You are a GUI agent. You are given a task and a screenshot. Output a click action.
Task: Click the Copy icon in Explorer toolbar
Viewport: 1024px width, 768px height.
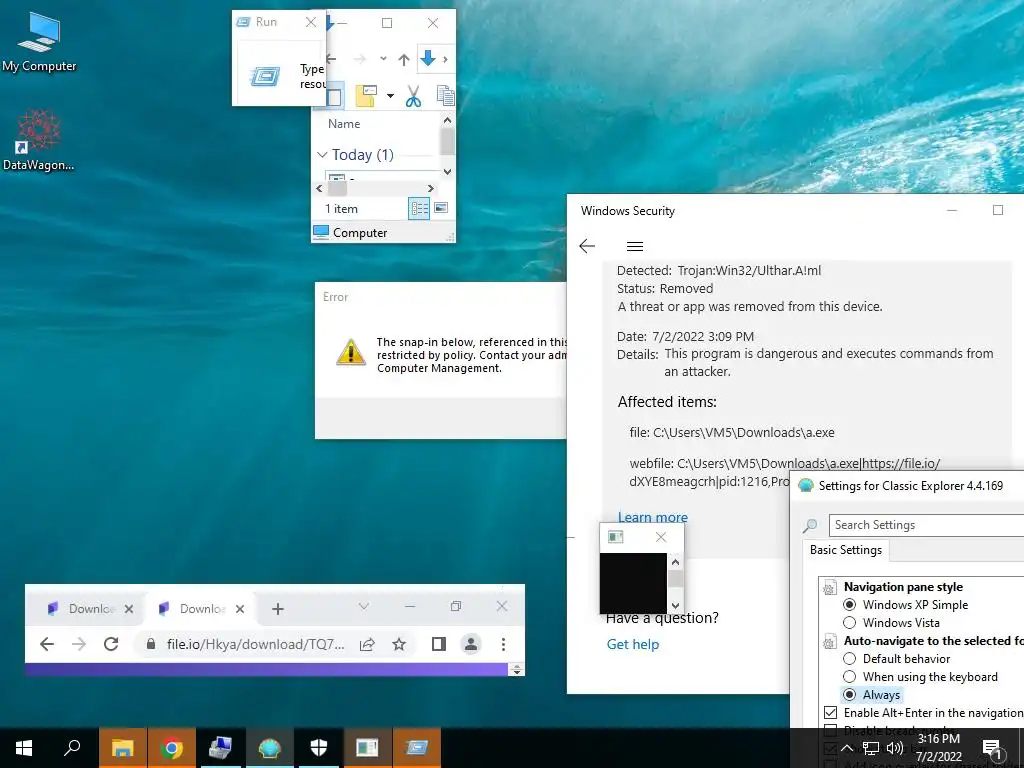pos(445,97)
